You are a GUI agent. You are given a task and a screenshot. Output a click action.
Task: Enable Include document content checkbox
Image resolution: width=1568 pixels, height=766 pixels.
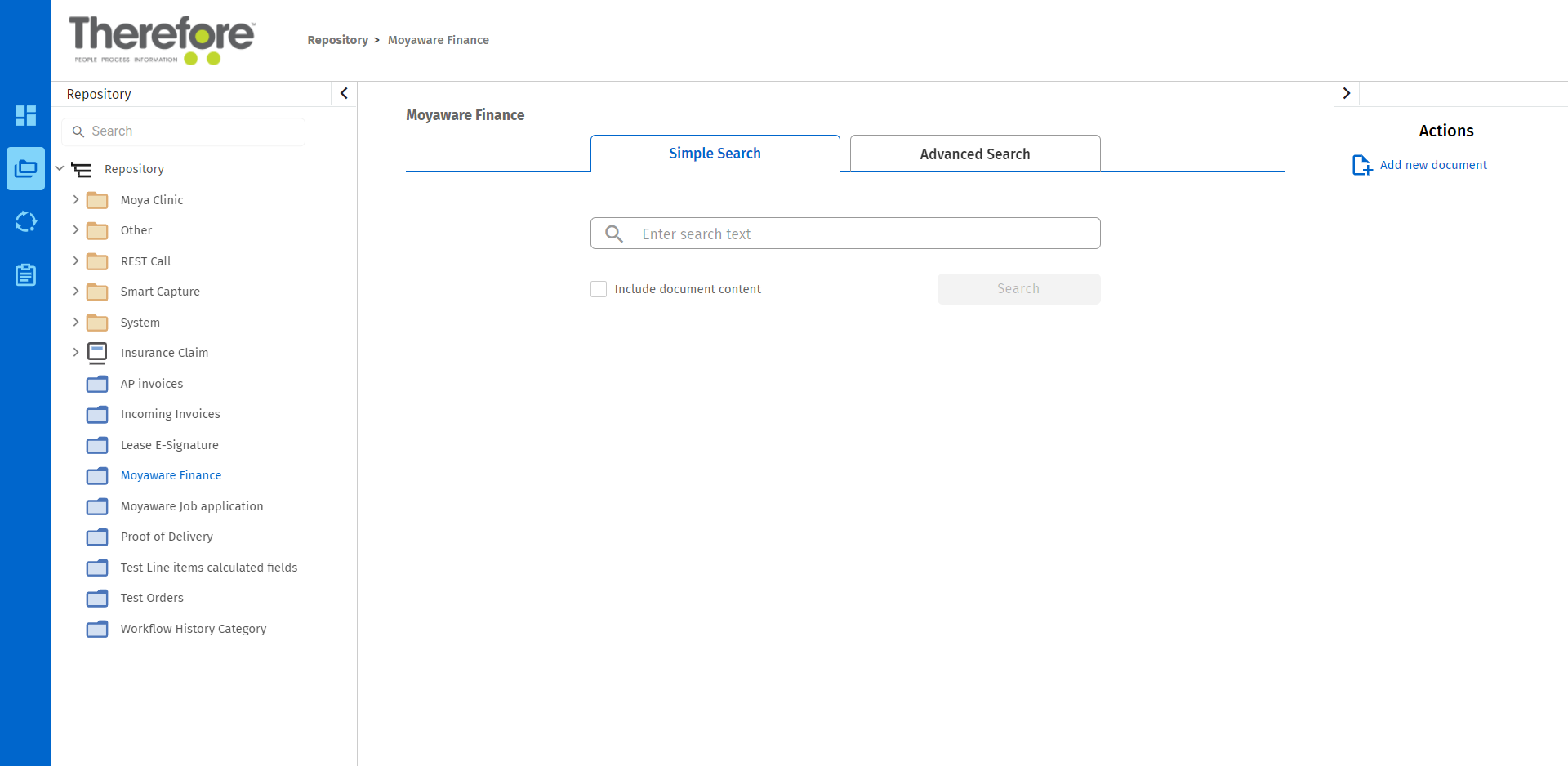tap(599, 289)
